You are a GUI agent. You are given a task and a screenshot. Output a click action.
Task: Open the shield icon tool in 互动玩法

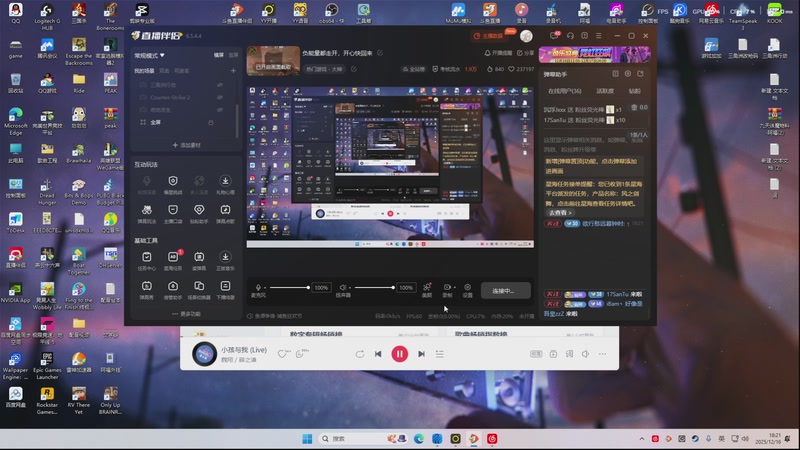(x=173, y=181)
